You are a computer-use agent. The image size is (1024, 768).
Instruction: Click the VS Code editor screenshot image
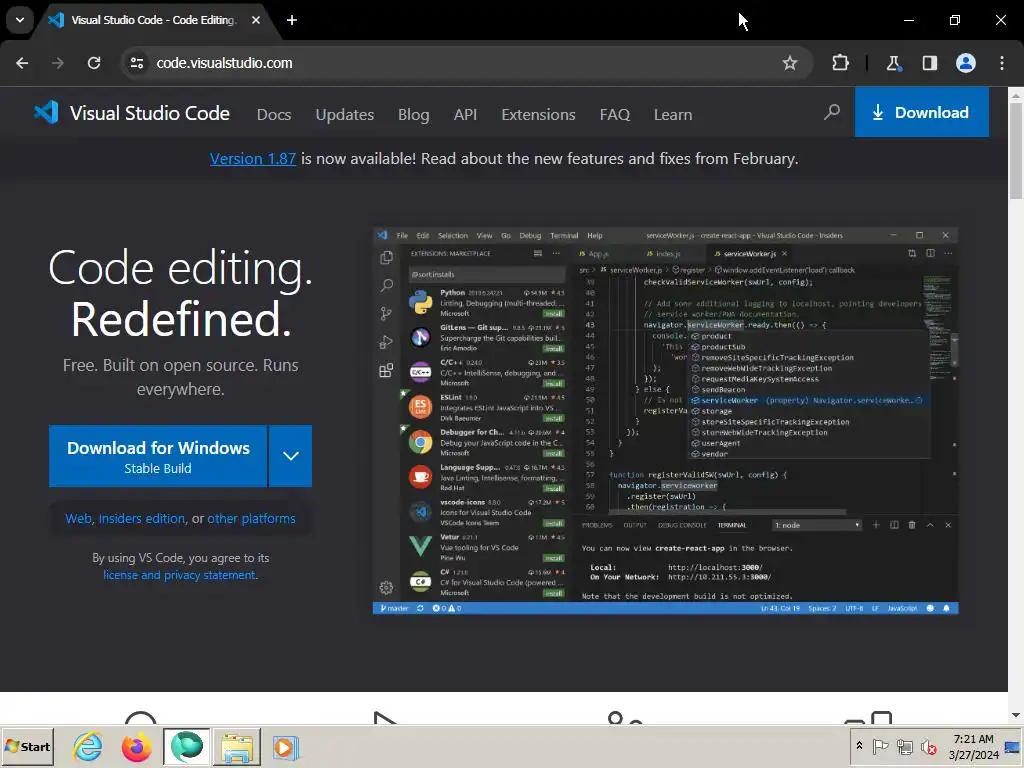[x=665, y=421]
